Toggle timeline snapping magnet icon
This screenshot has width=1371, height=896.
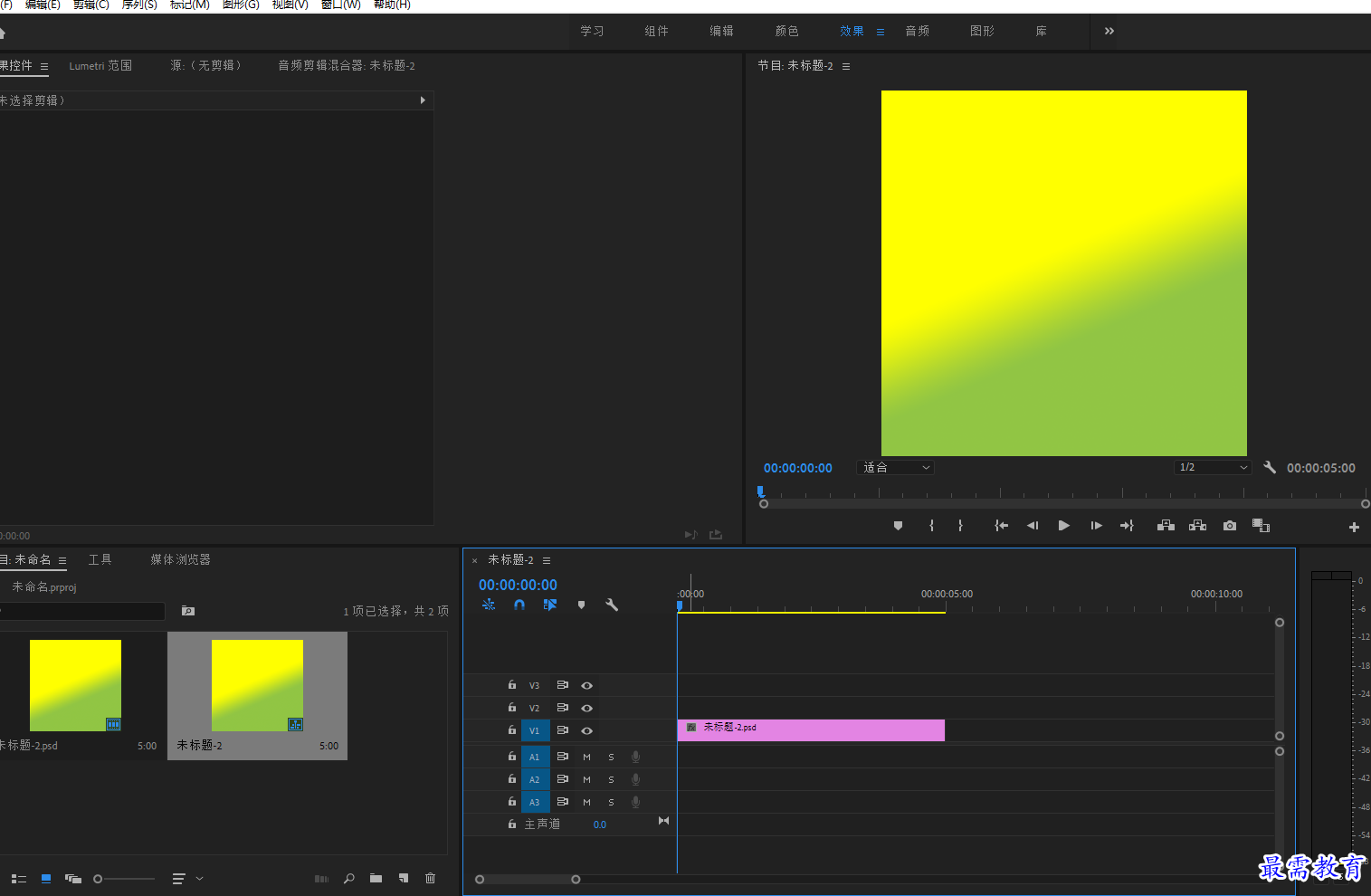[519, 605]
